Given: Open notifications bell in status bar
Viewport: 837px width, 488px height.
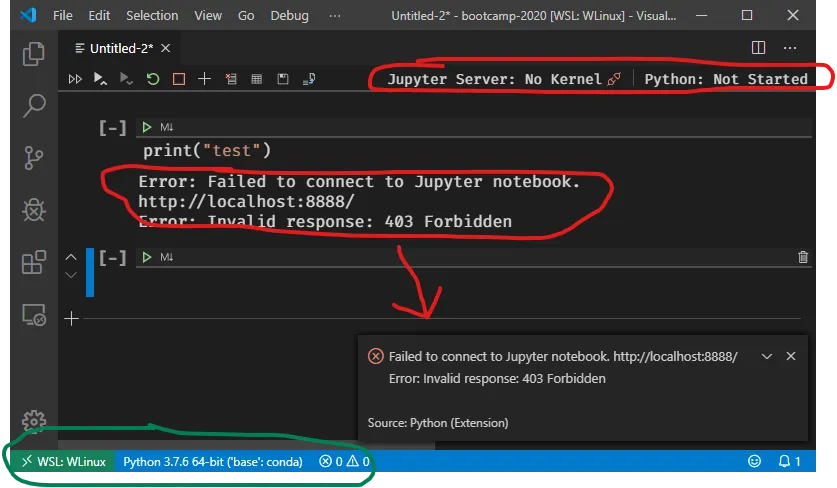Looking at the screenshot, I should point(789,461).
